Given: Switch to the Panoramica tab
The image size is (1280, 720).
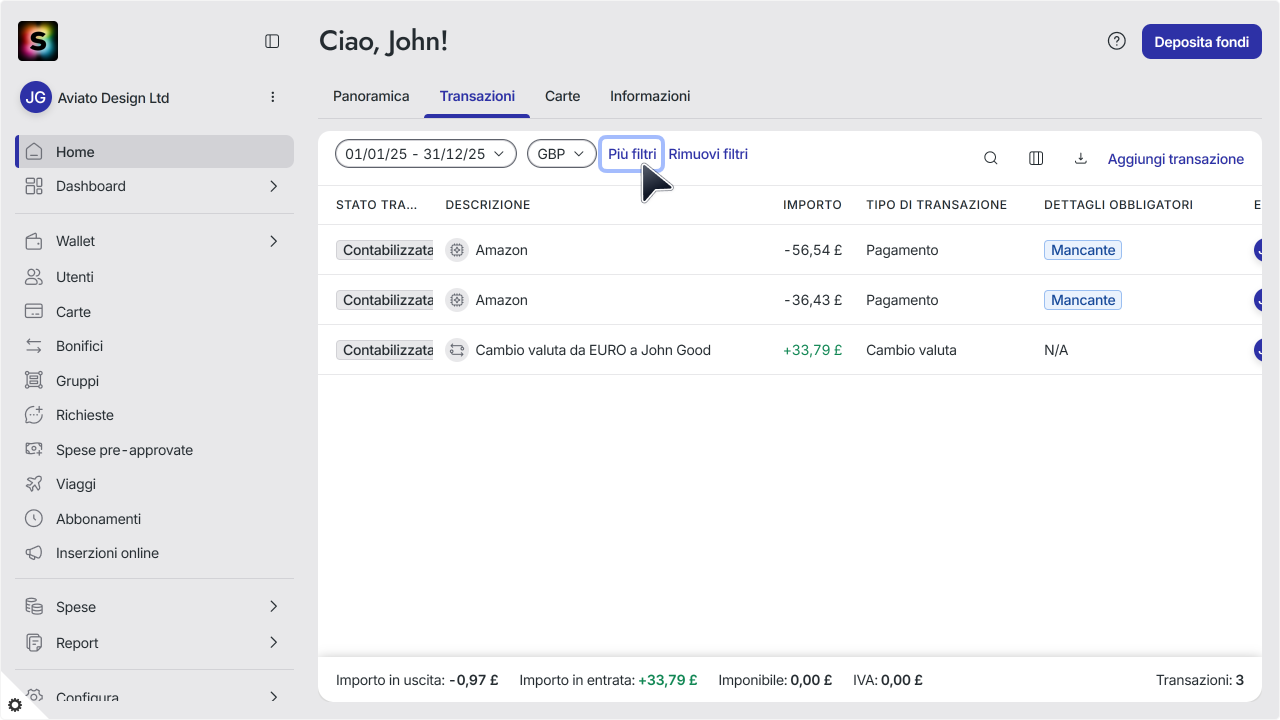Looking at the screenshot, I should pyautogui.click(x=371, y=96).
